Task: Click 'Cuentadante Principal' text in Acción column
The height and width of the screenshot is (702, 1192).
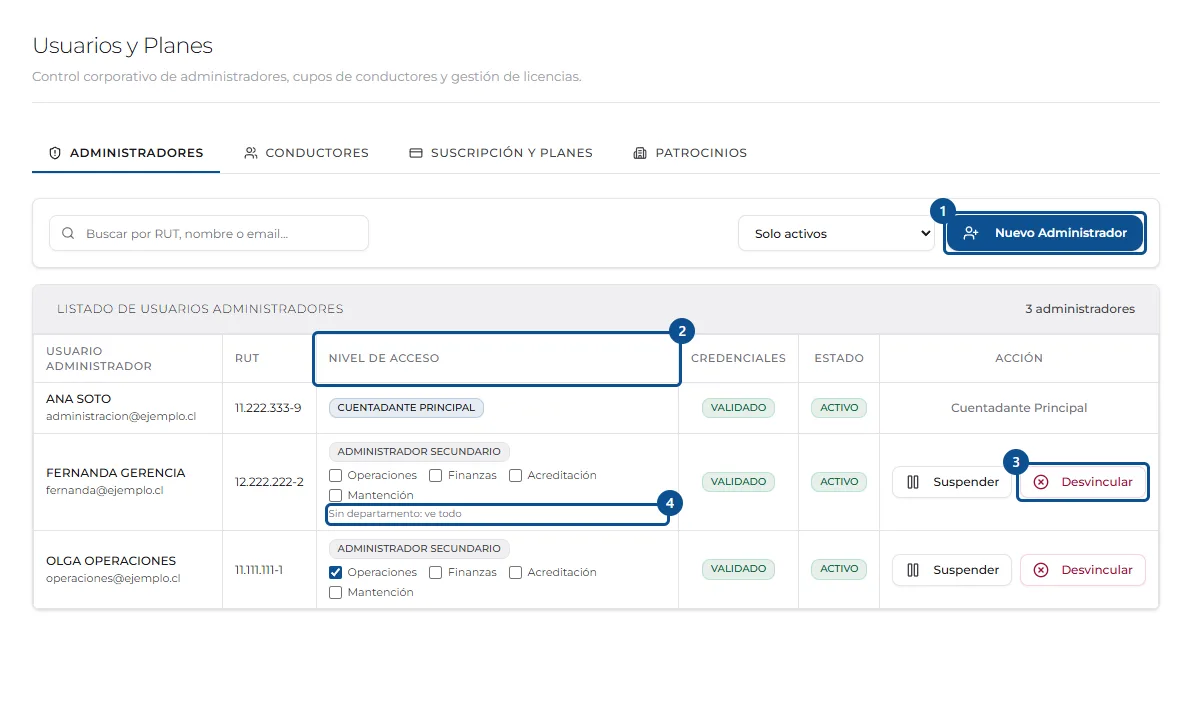Action: [x=1019, y=408]
